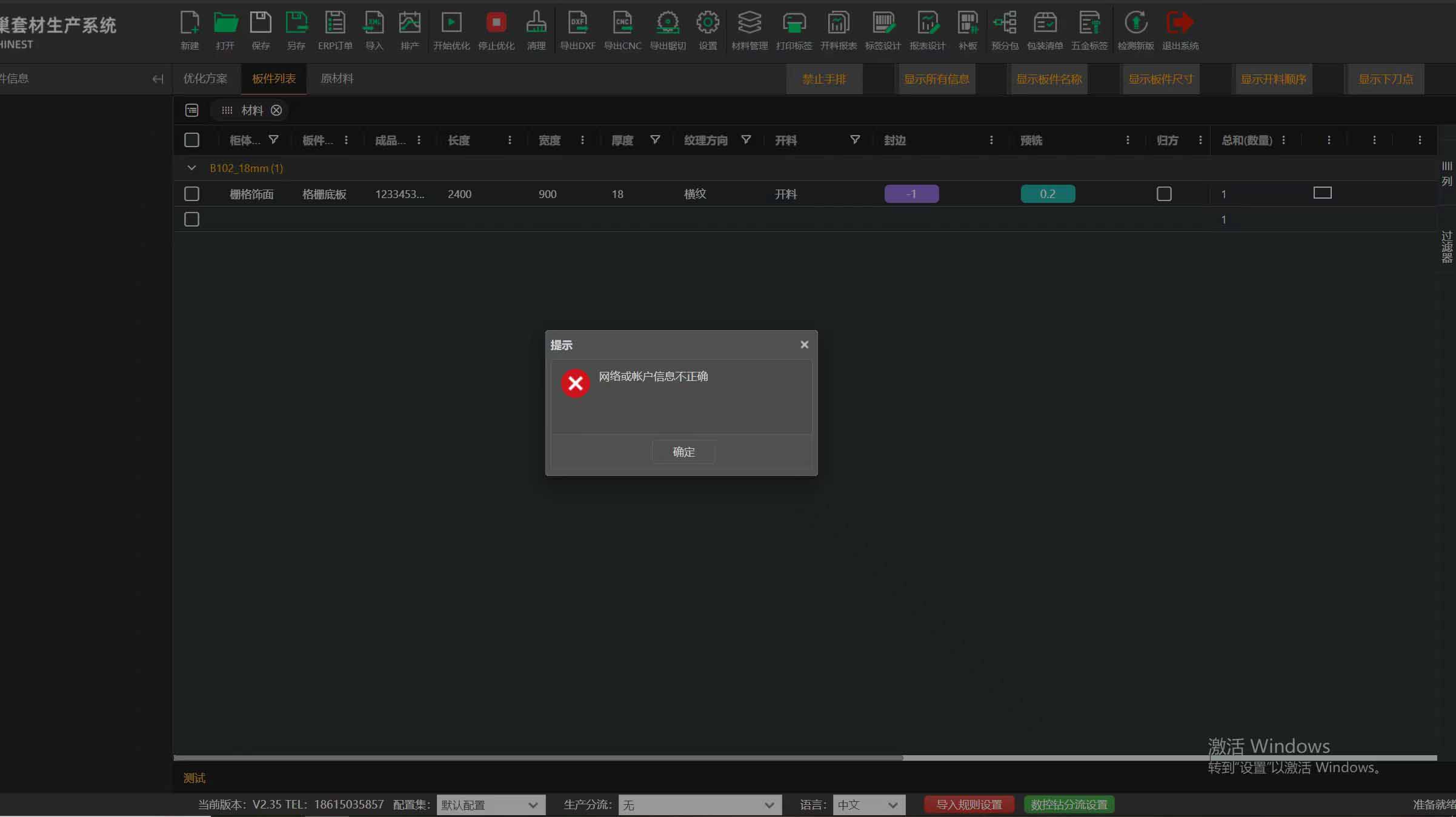1456x817 pixels.
Task: Check the 栅格饰面 row checkbox
Action: [191, 194]
